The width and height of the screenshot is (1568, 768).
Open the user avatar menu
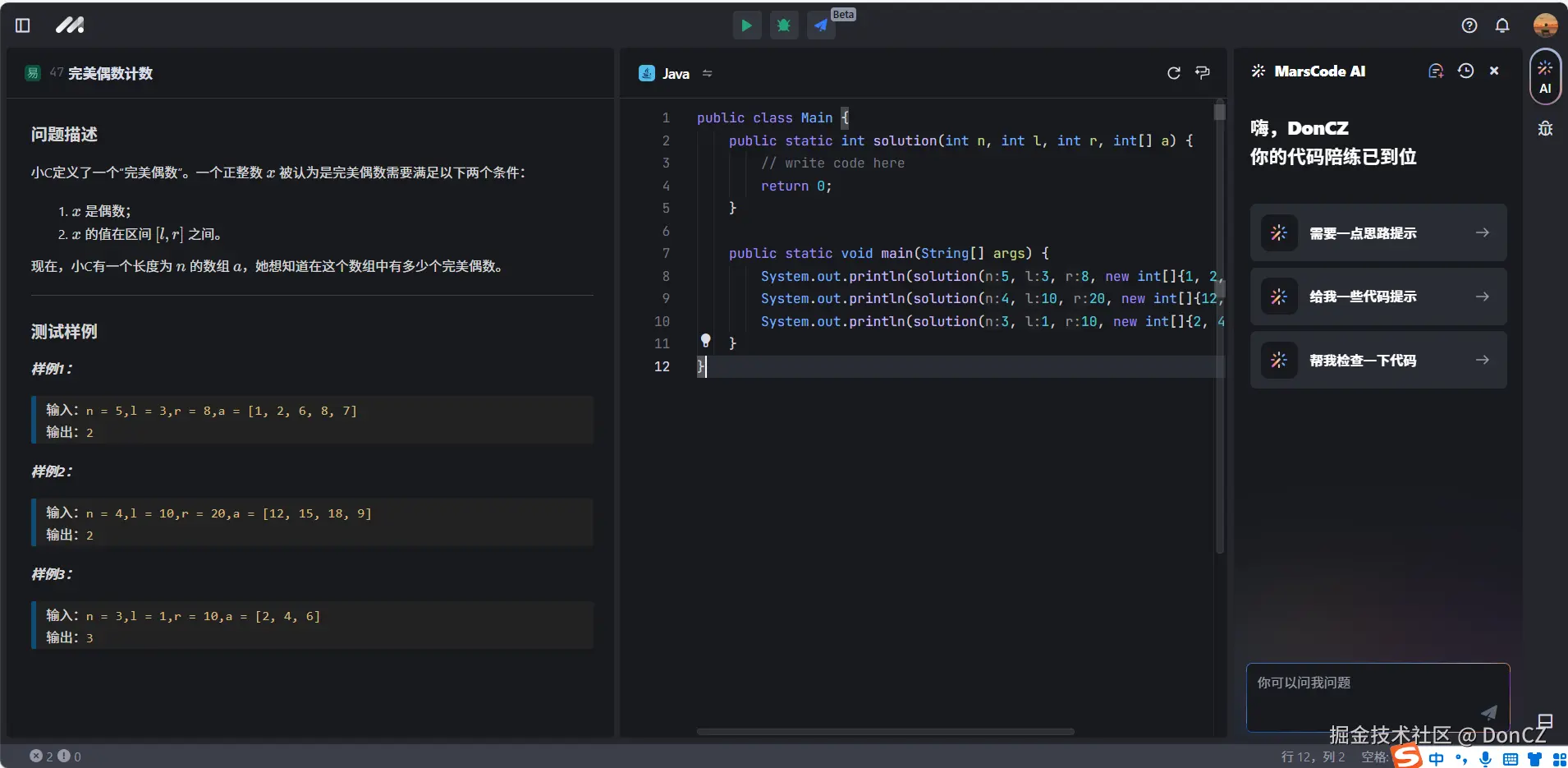pos(1545,25)
